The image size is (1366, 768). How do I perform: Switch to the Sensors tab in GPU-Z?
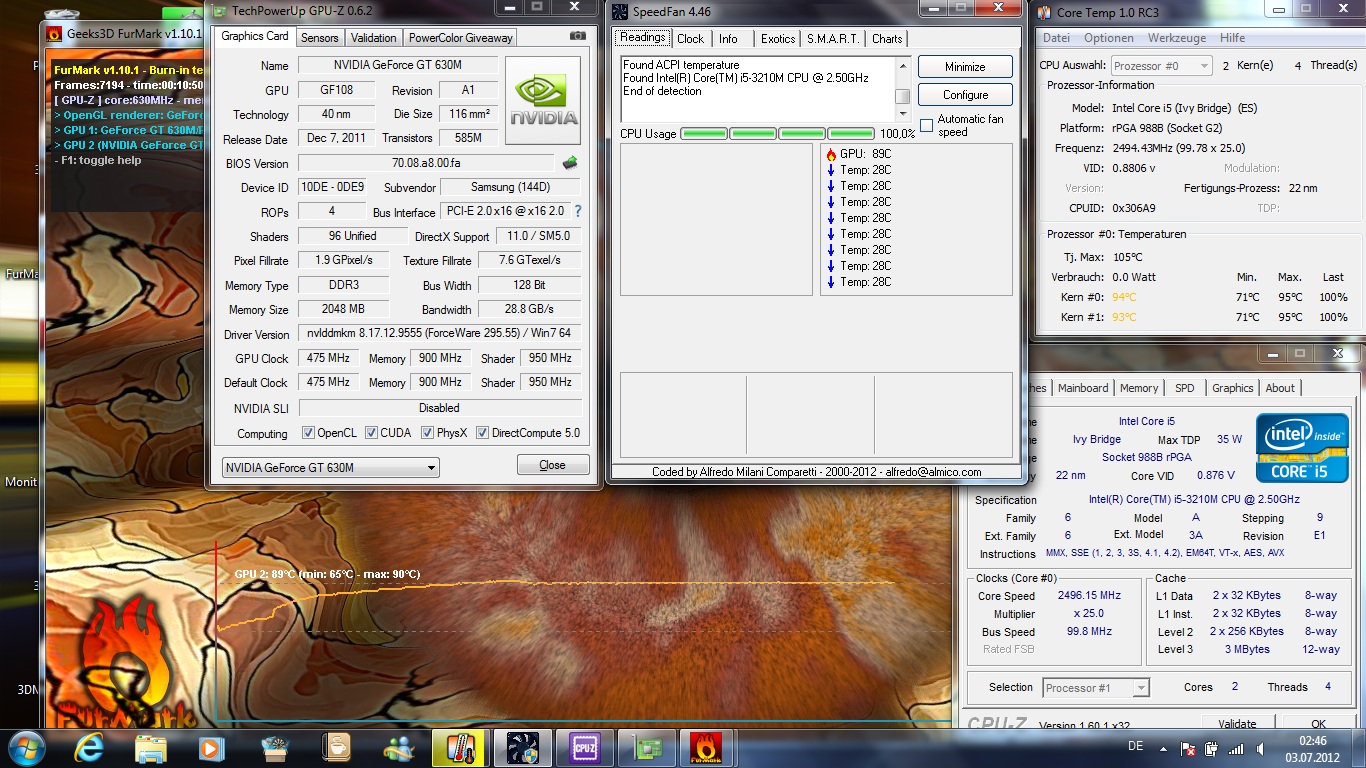click(x=320, y=38)
